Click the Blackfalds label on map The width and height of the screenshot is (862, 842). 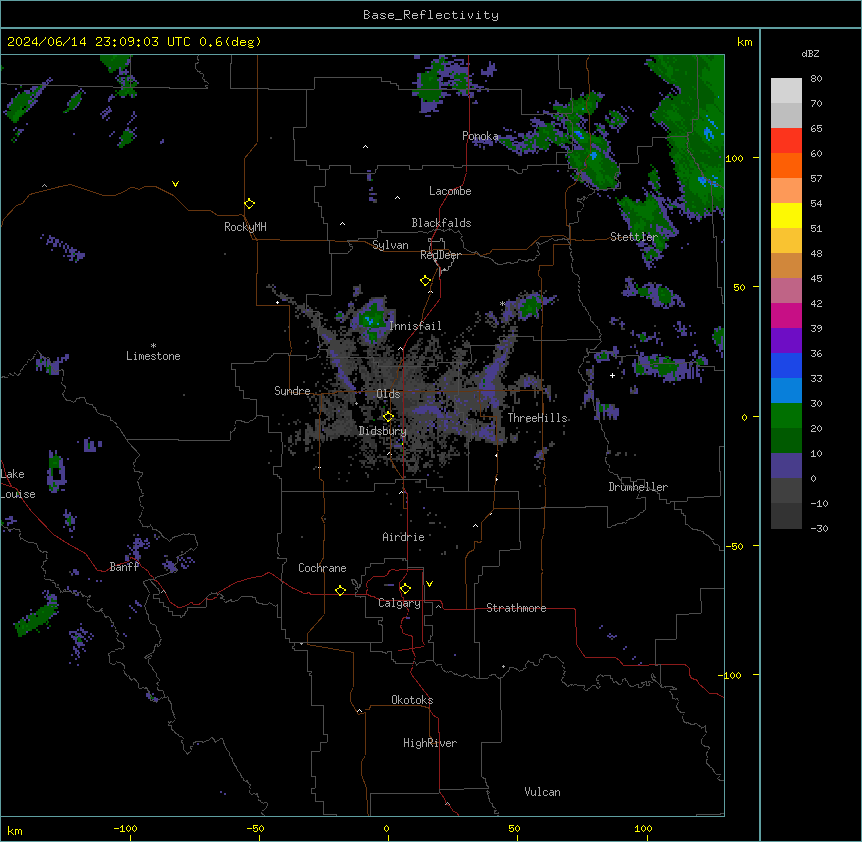[x=441, y=223]
